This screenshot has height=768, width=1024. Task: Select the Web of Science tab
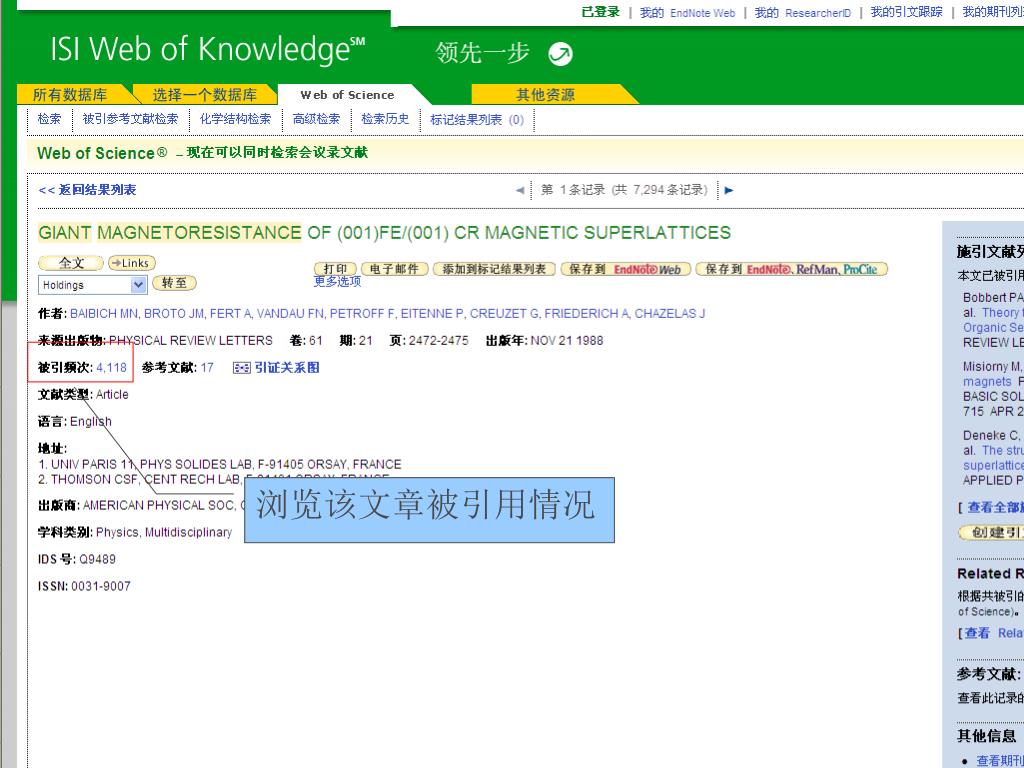(x=347, y=95)
